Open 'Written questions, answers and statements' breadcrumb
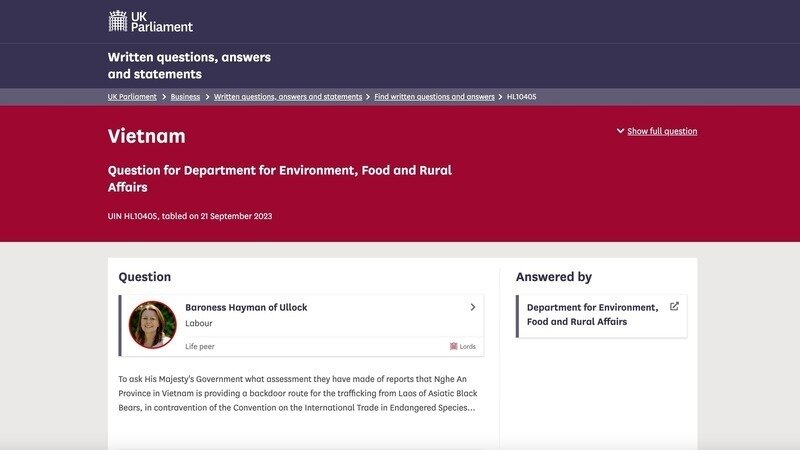This screenshot has width=800, height=450. [x=288, y=97]
